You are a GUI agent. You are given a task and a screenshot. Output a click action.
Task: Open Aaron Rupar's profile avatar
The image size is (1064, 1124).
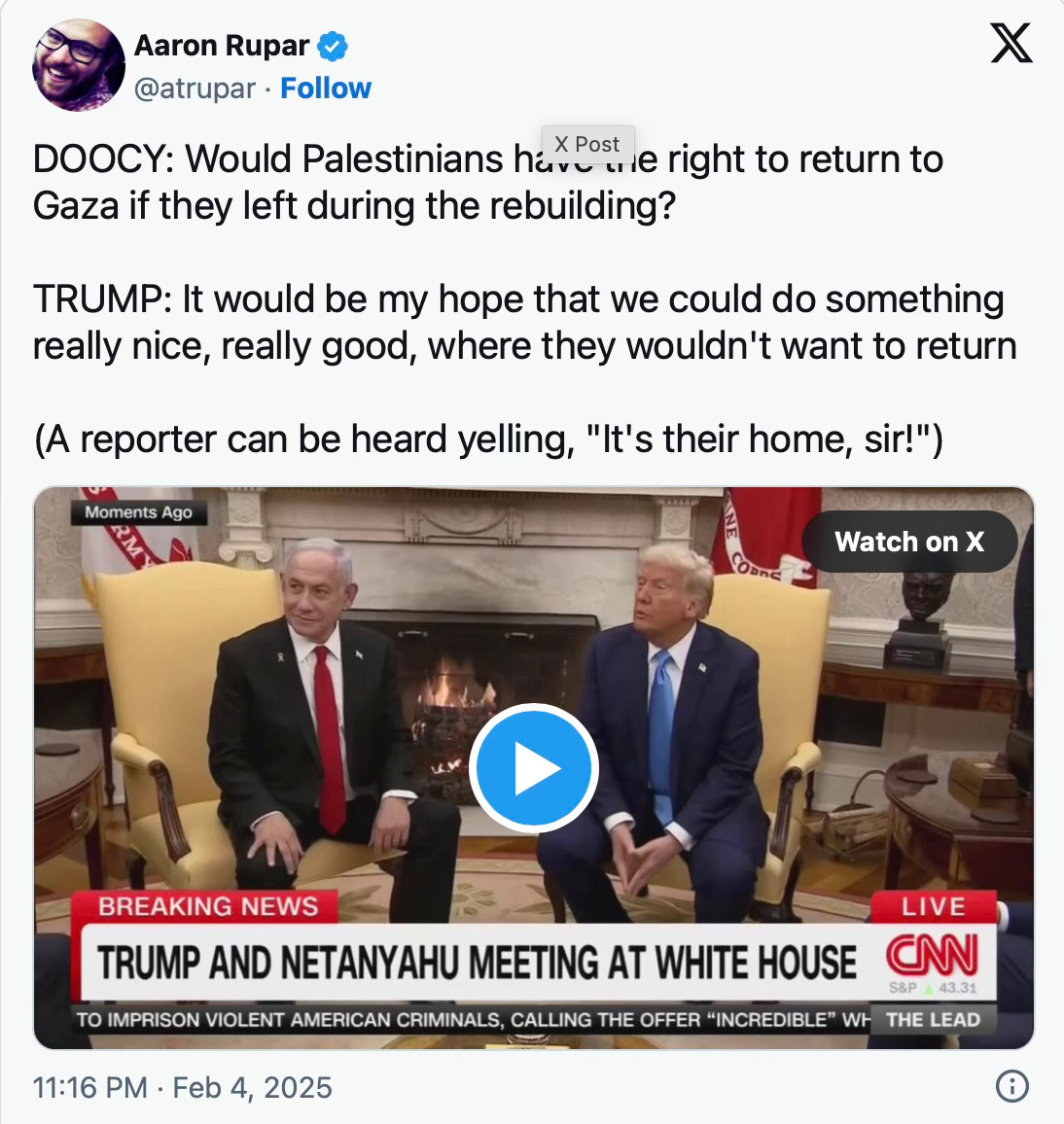click(79, 64)
